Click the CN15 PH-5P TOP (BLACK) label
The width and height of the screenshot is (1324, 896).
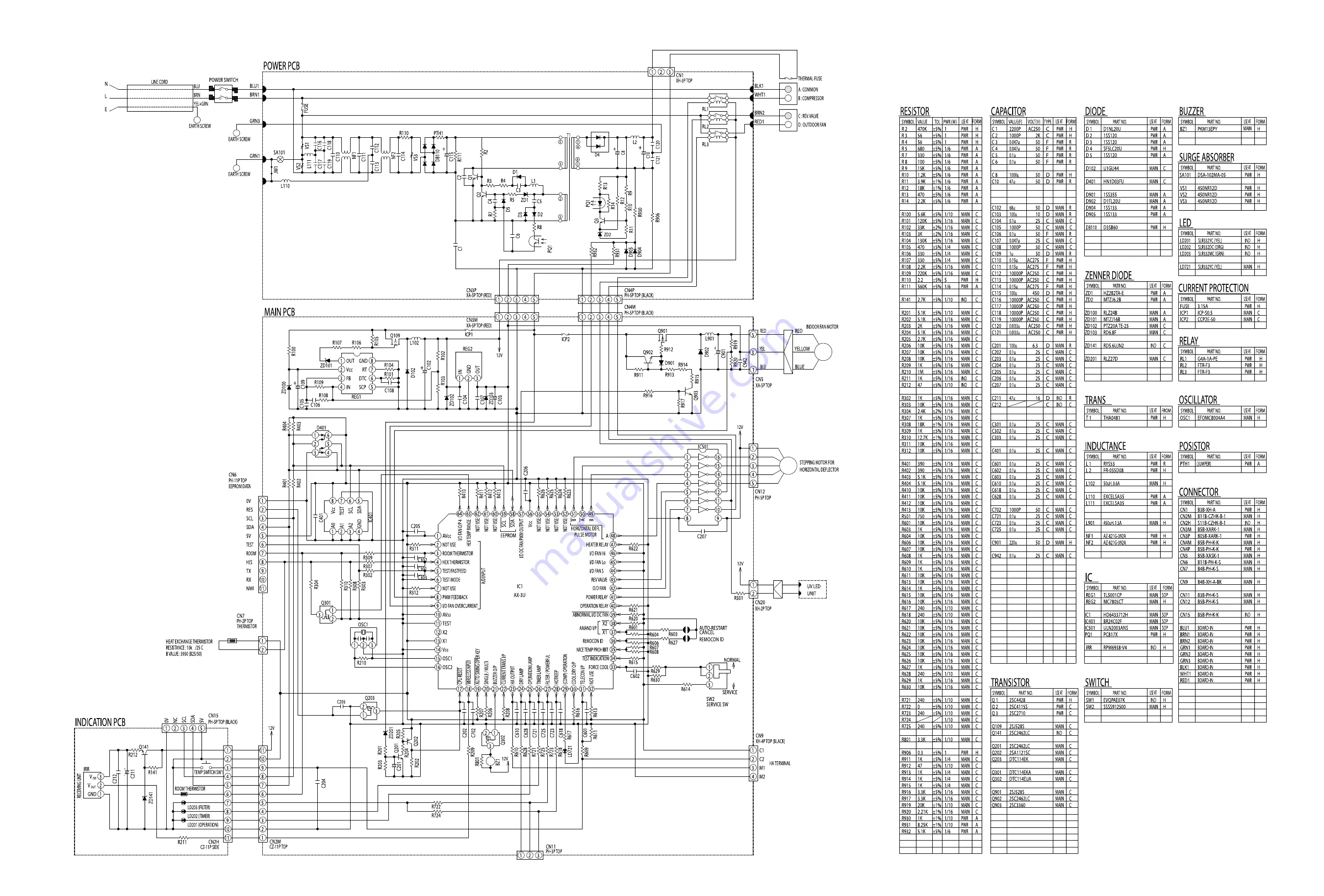pos(223,719)
